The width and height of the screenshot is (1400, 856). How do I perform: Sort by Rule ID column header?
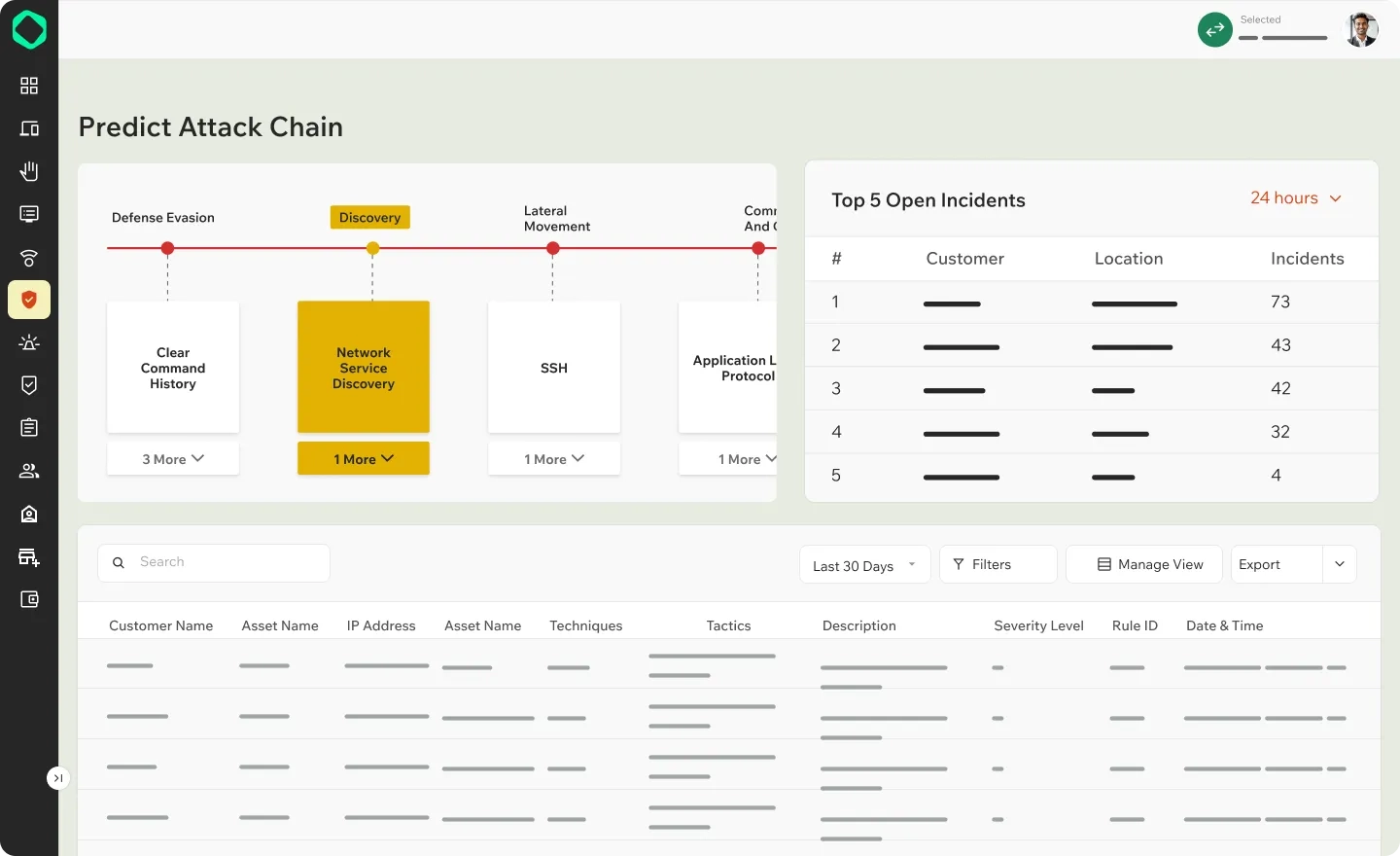click(1135, 626)
